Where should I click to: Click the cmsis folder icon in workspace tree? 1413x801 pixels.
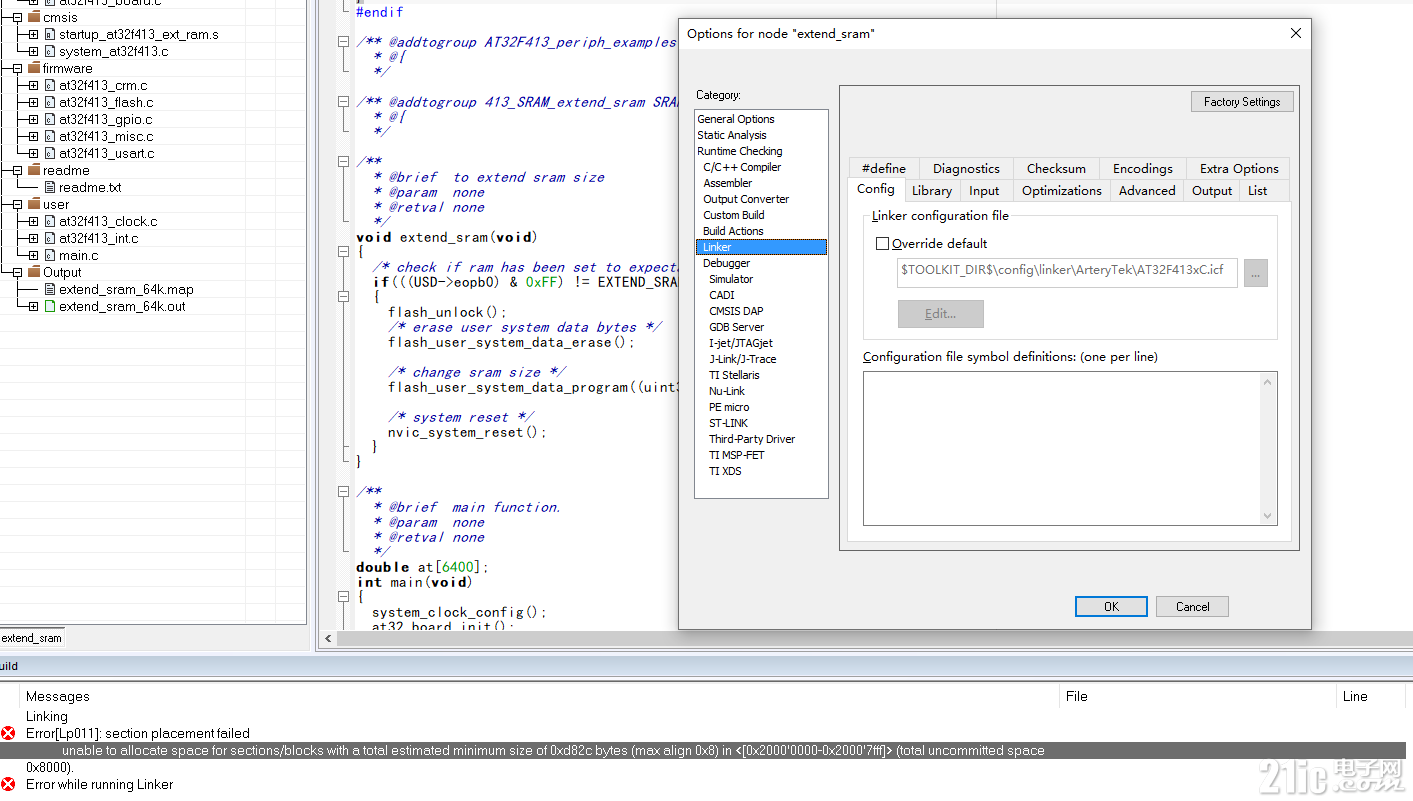pos(34,17)
